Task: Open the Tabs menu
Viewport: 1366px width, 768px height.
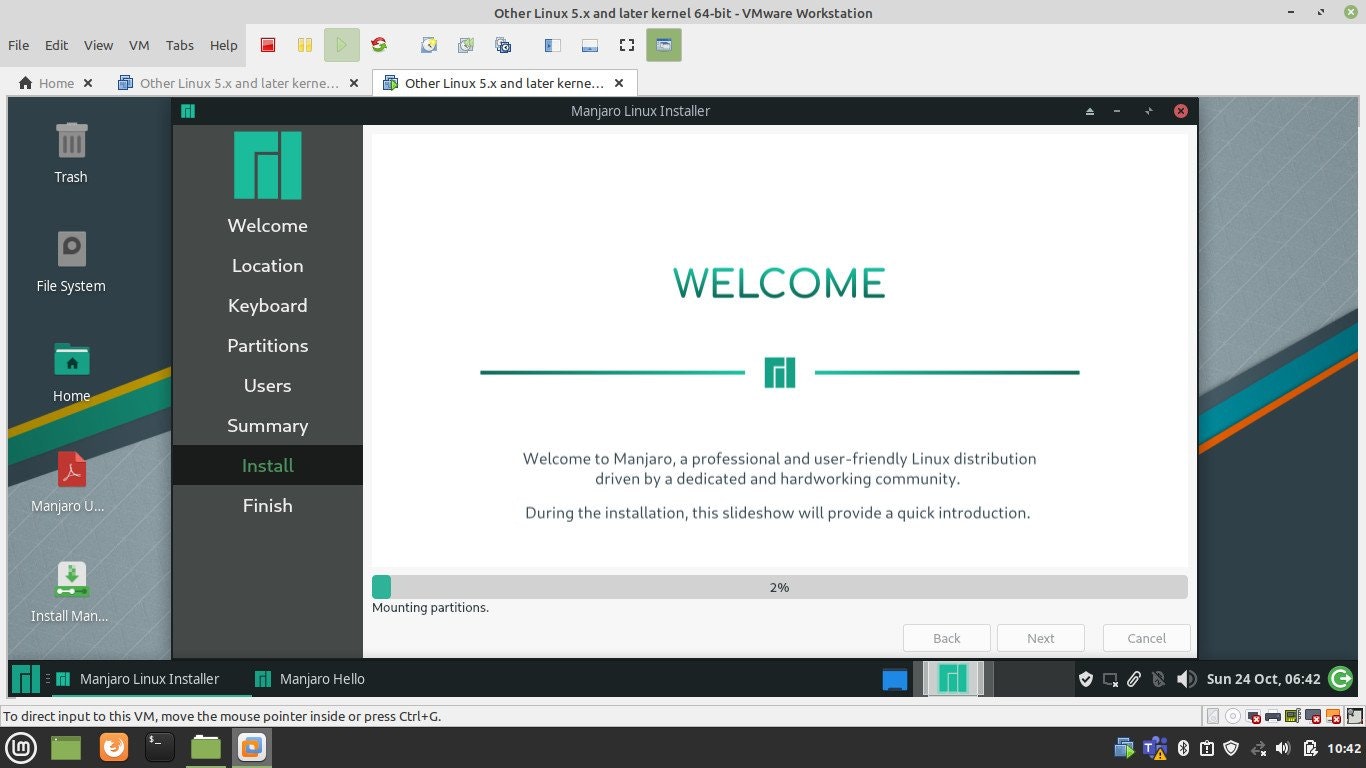Action: point(180,45)
